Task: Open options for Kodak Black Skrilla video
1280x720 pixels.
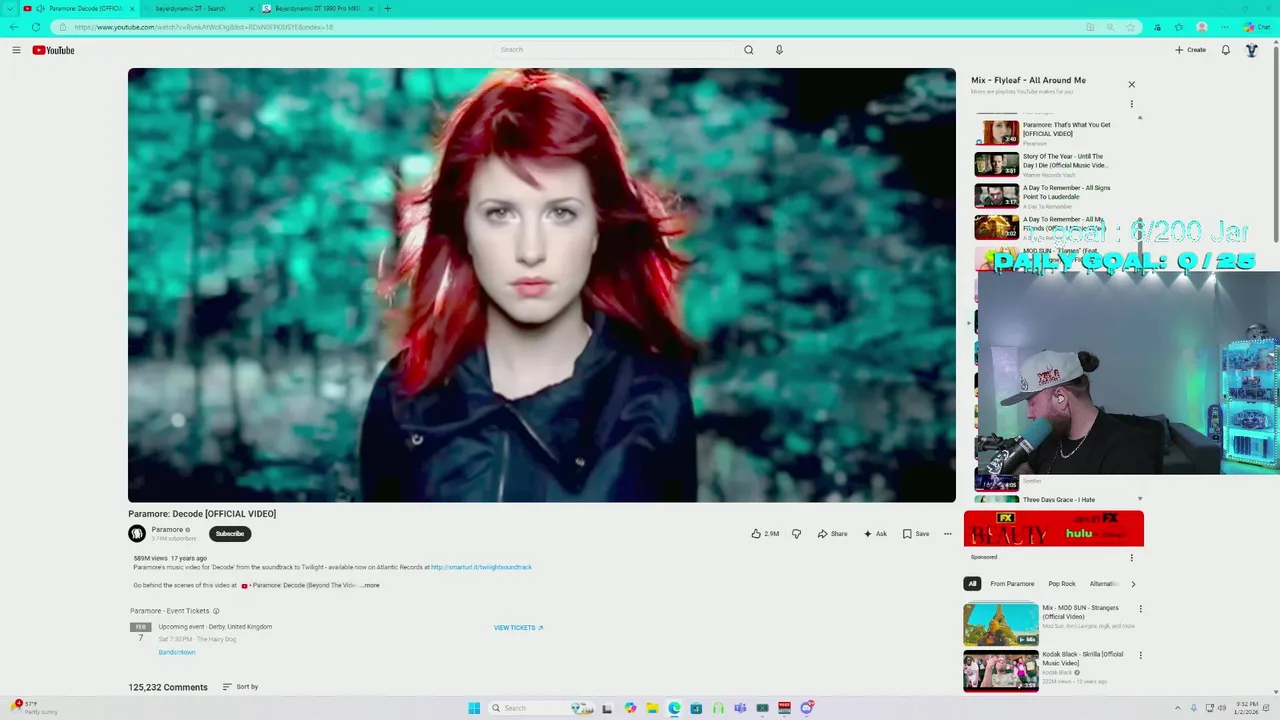Action: tap(1140, 656)
